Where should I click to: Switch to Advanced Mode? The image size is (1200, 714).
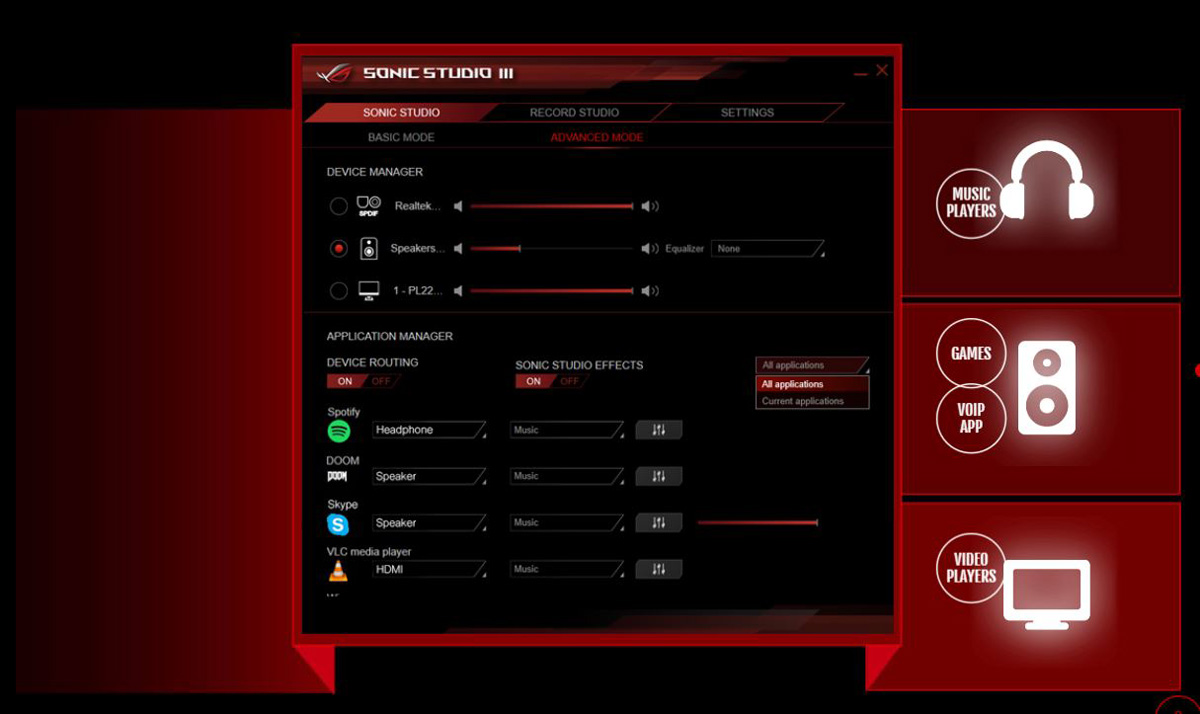point(597,137)
